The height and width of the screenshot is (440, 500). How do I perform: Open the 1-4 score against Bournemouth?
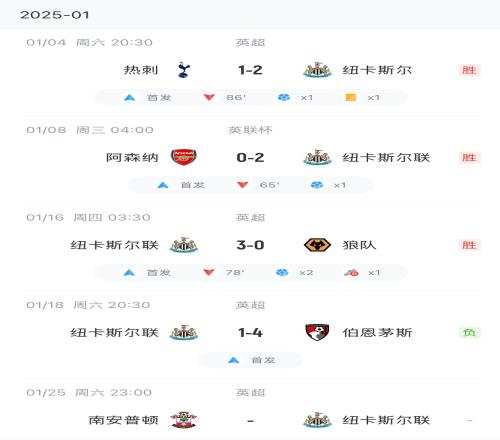[250, 333]
